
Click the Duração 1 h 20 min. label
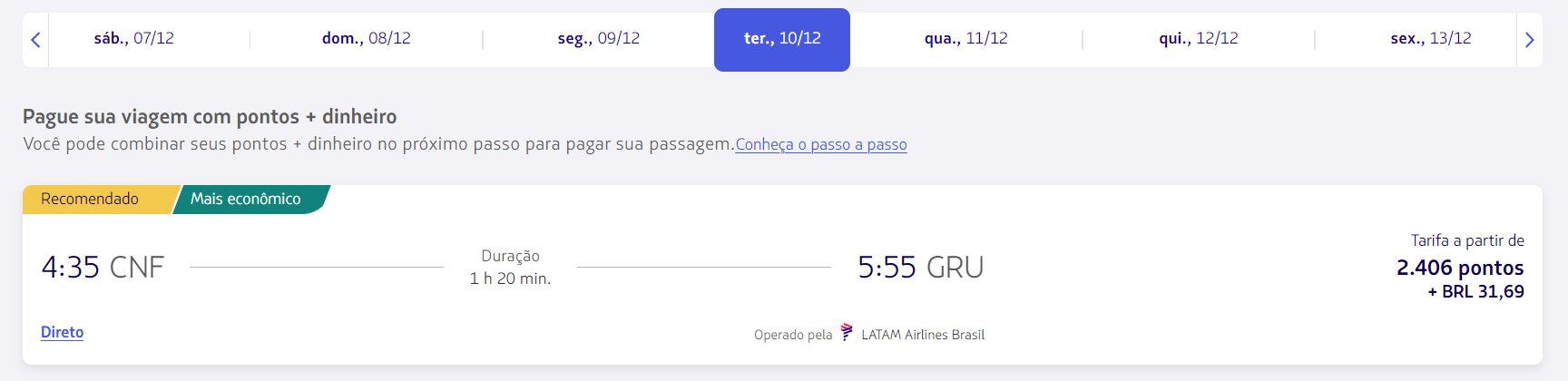click(510, 268)
